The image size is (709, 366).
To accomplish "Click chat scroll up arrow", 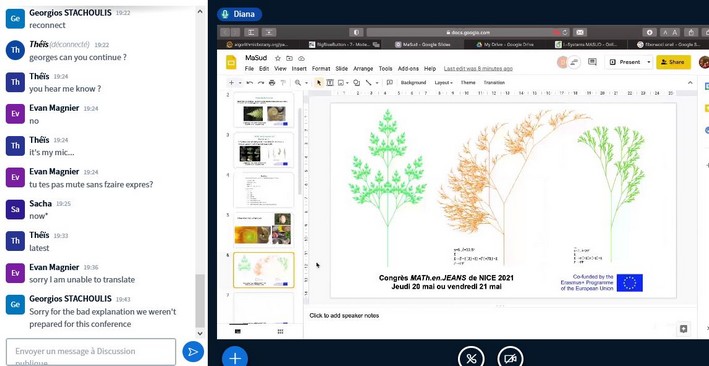I will (200, 12).
